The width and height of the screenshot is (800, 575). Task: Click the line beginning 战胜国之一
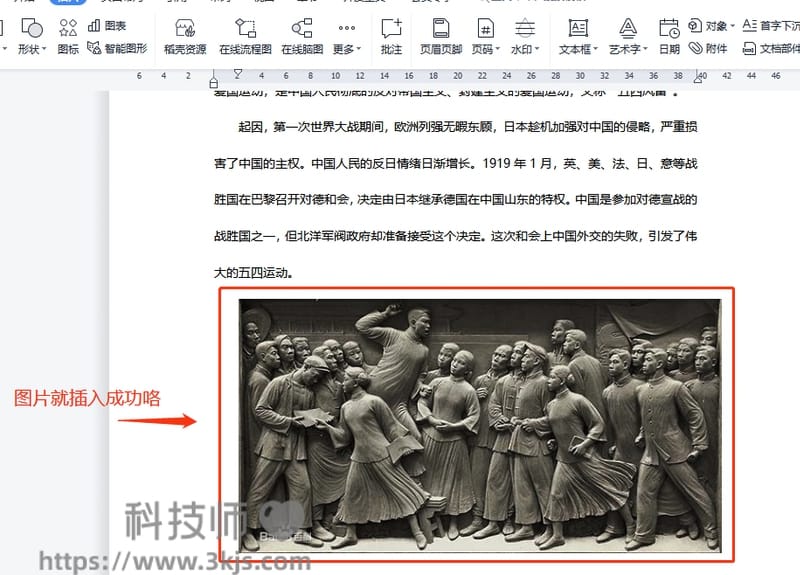455,236
